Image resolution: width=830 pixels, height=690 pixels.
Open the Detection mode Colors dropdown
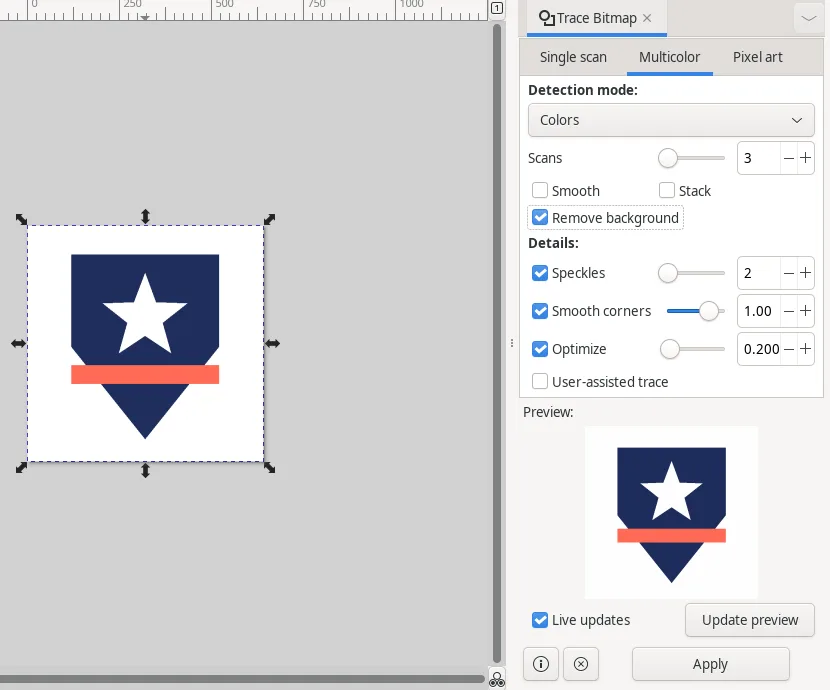[671, 120]
